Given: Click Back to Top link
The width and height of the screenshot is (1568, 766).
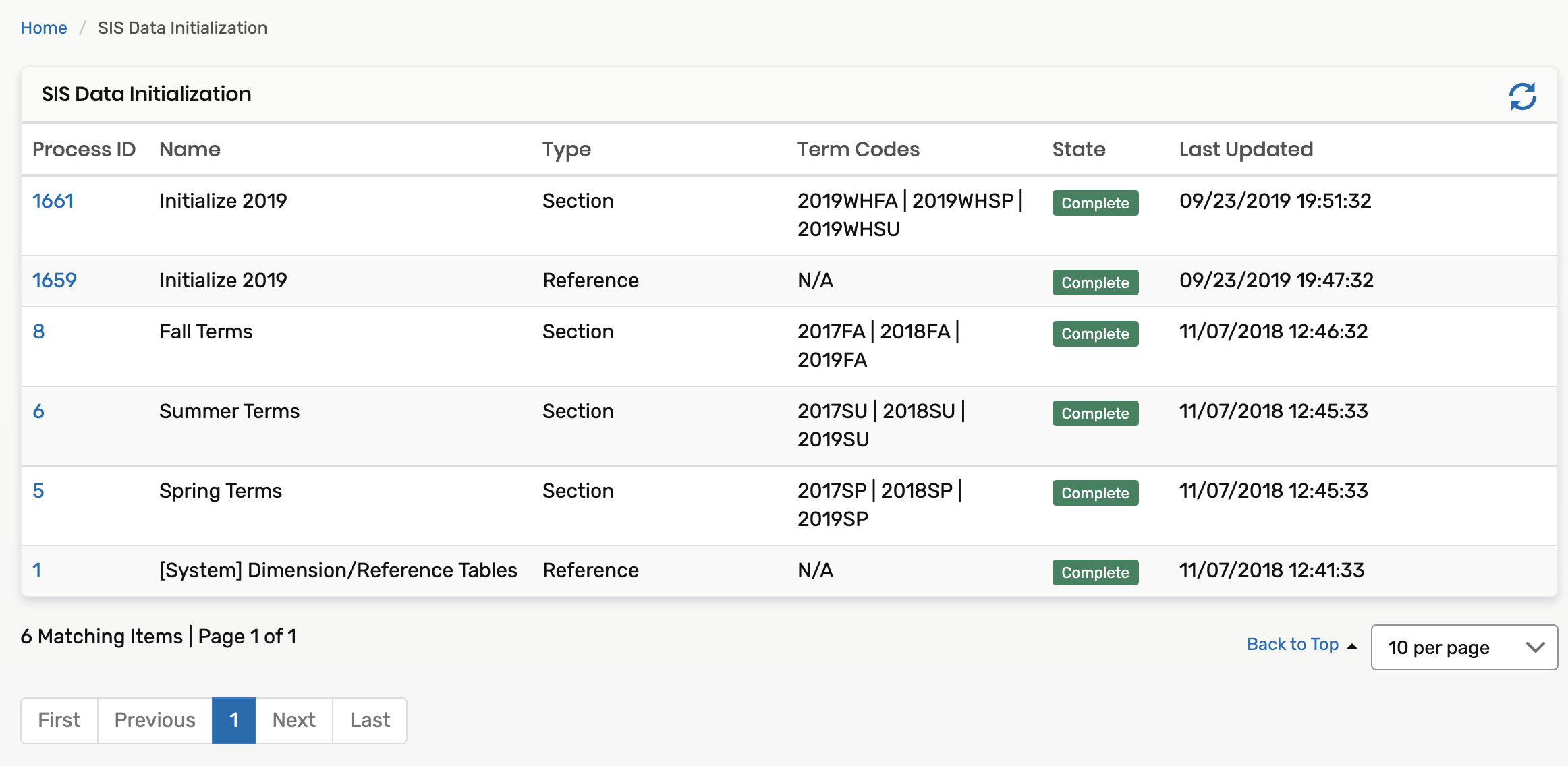Looking at the screenshot, I should tap(1293, 645).
